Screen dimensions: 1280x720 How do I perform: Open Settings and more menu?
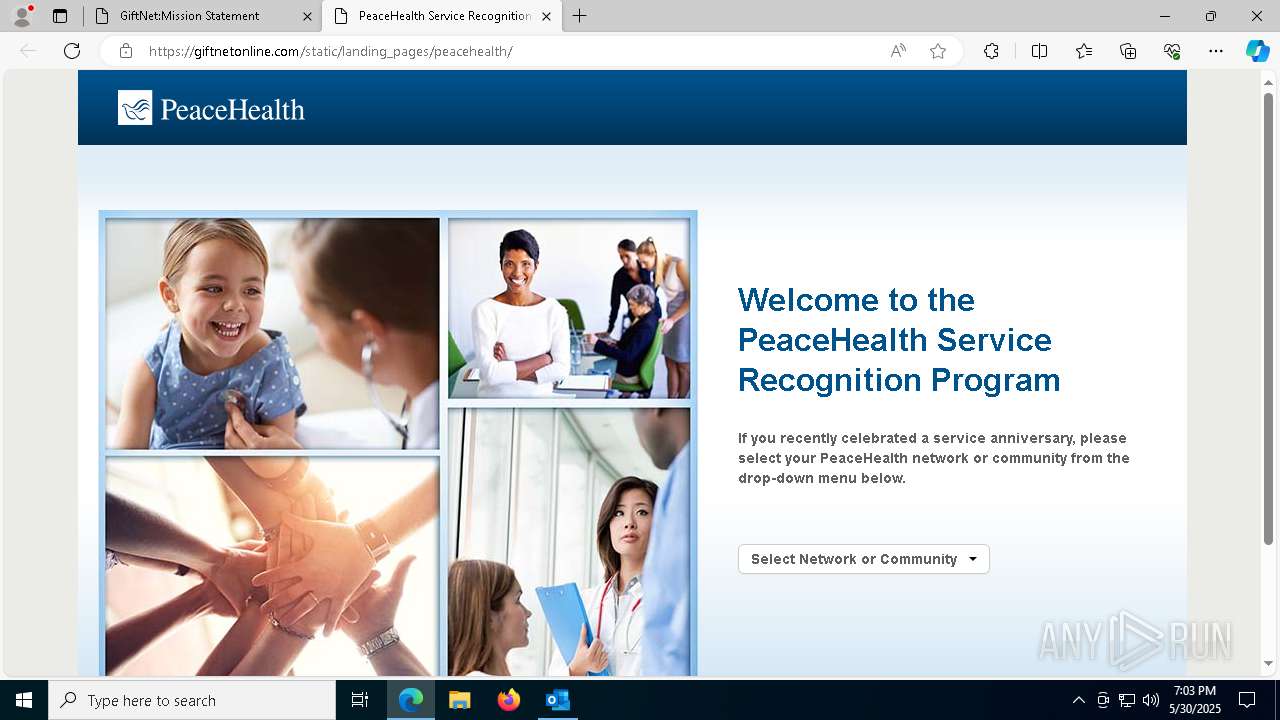coord(1216,51)
